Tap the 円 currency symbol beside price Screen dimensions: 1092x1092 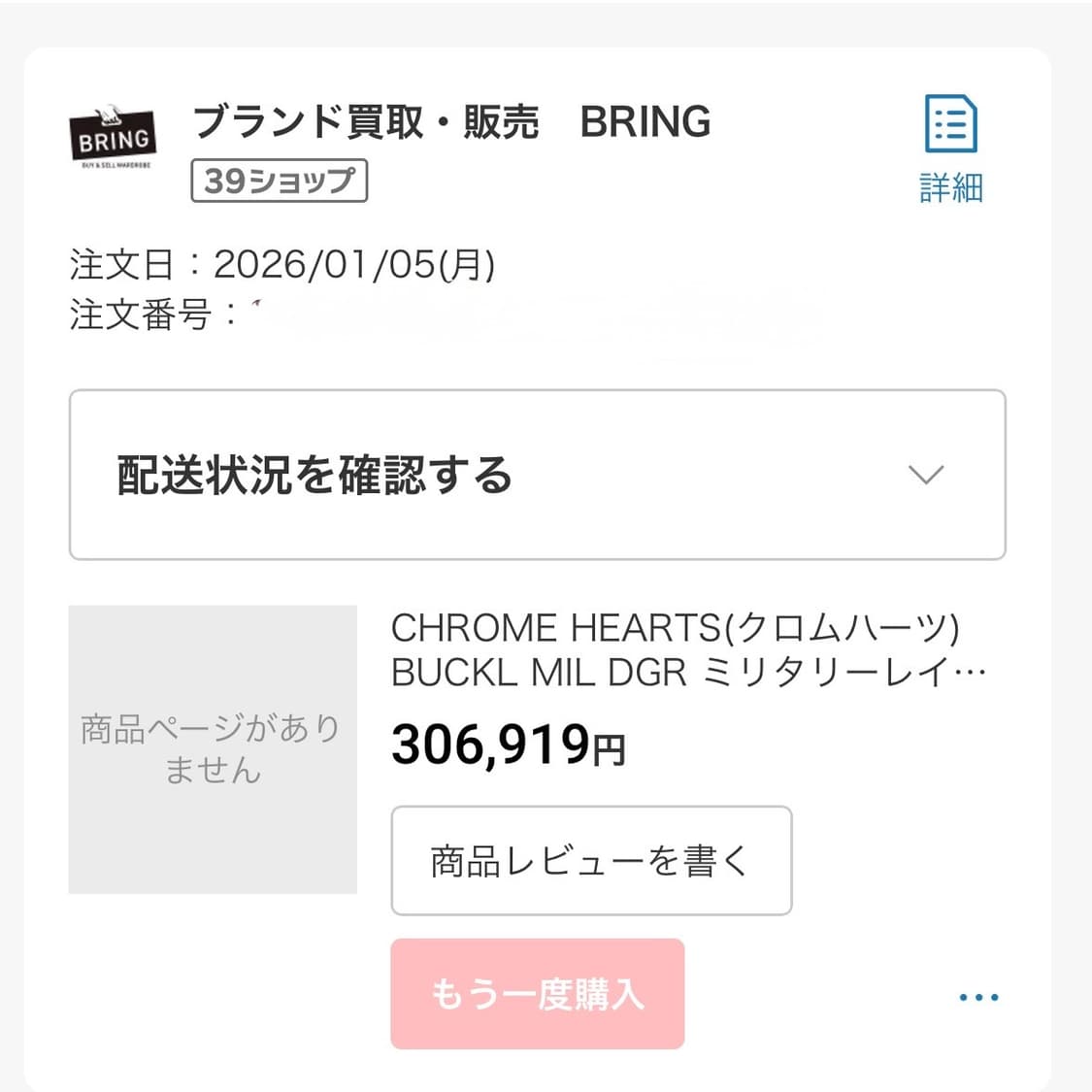pyautogui.click(x=610, y=749)
